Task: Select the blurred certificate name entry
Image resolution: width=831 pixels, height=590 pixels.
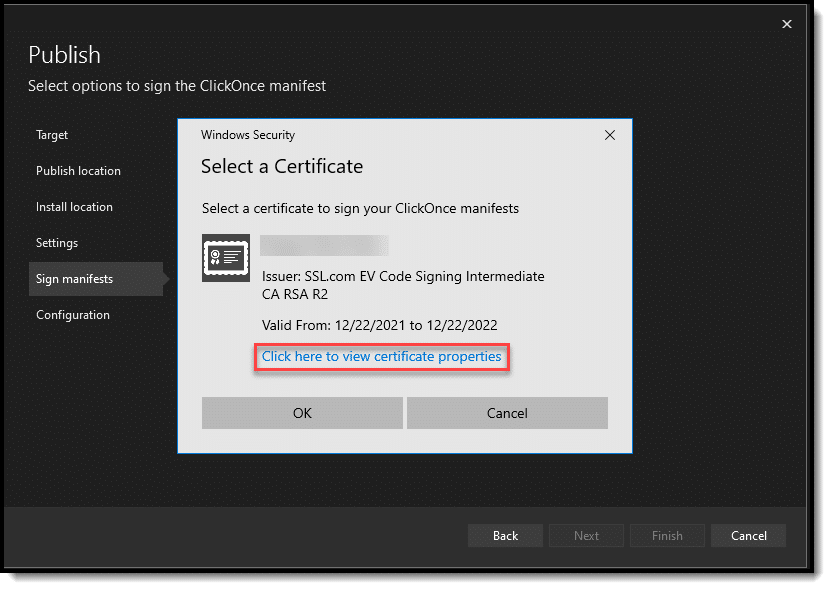Action: (x=324, y=245)
